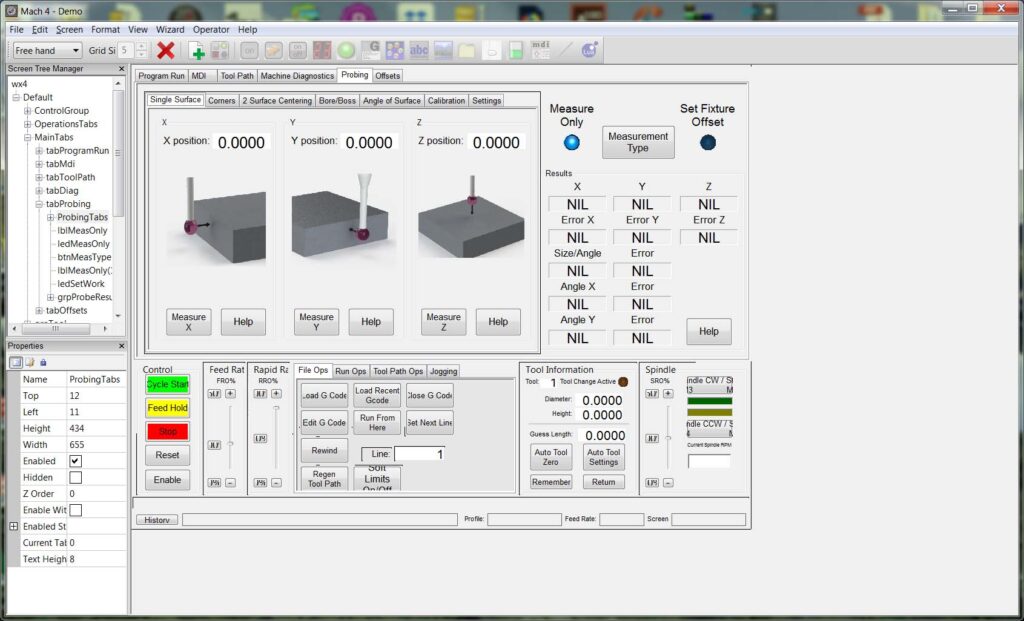Click the Measure Only blue LED
The image size is (1024, 621).
coord(571,142)
